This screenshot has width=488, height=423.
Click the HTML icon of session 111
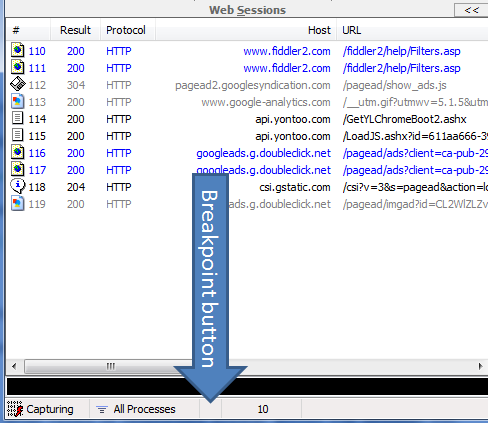(x=18, y=68)
